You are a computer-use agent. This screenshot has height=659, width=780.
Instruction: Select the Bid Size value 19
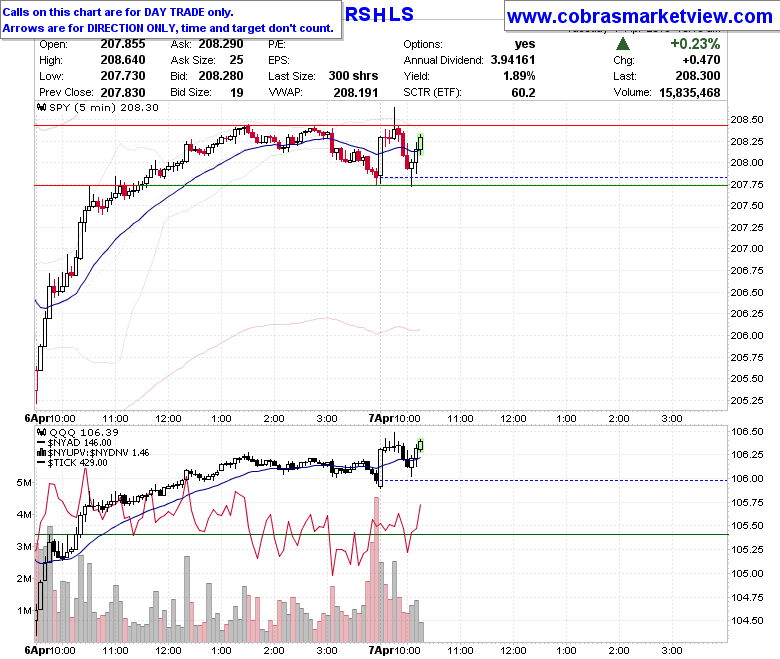point(237,93)
